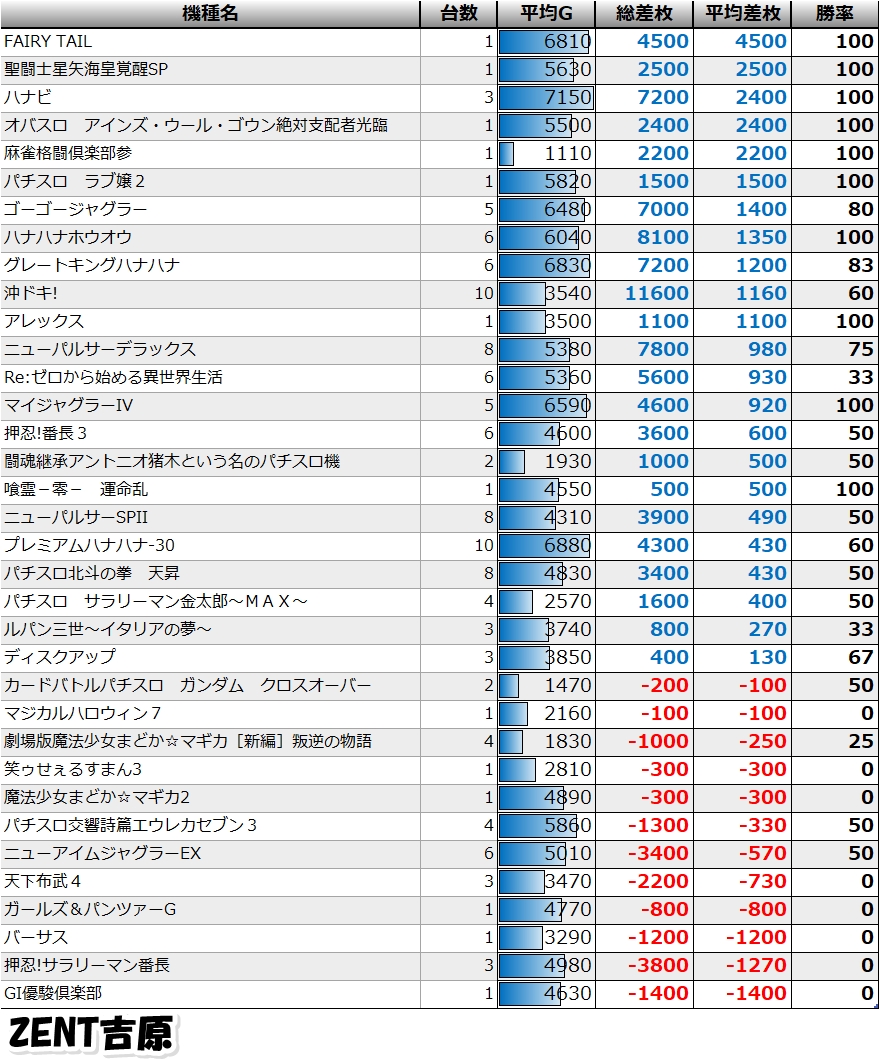Image resolution: width=879 pixels, height=1059 pixels.
Task: Select ガールズ&パンツァーG machine name
Action: [x=90, y=910]
